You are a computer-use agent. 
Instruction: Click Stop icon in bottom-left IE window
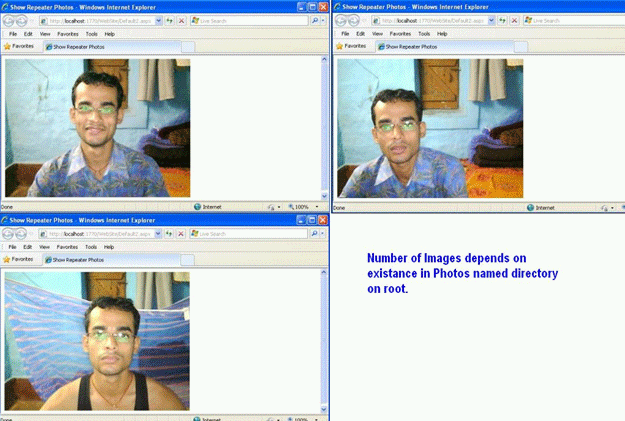point(181,234)
